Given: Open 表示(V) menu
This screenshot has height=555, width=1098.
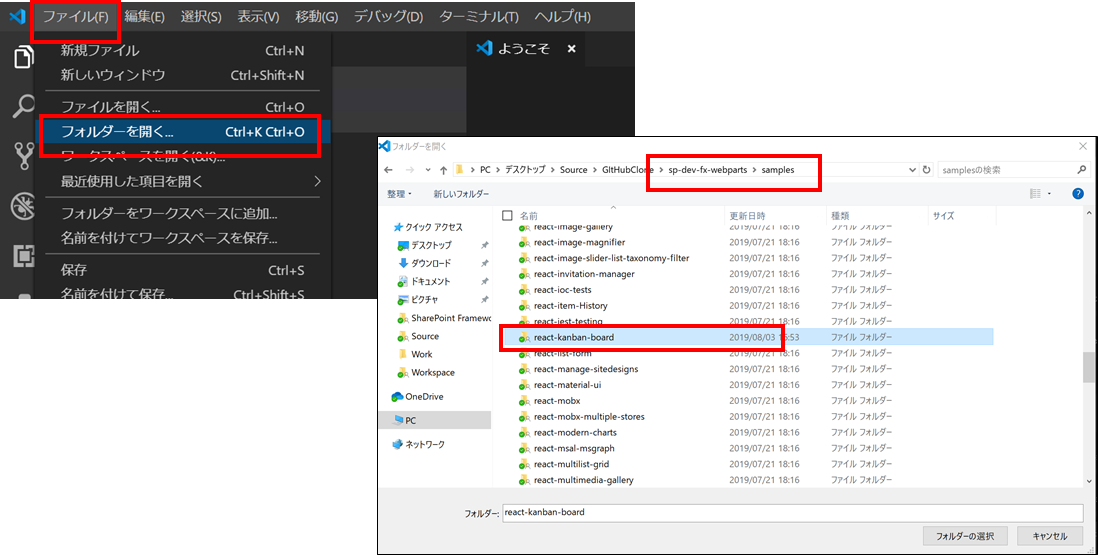Looking at the screenshot, I should [258, 17].
